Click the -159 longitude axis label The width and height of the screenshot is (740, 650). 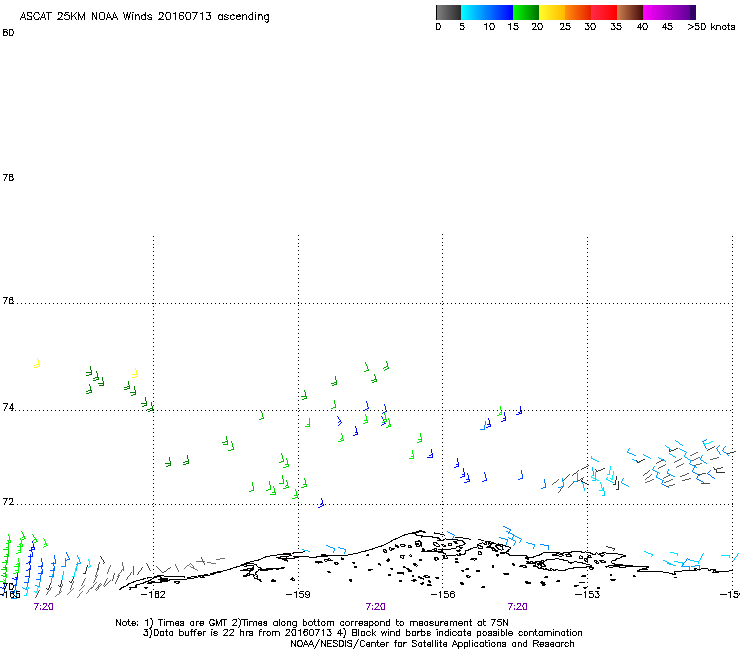[x=298, y=594]
